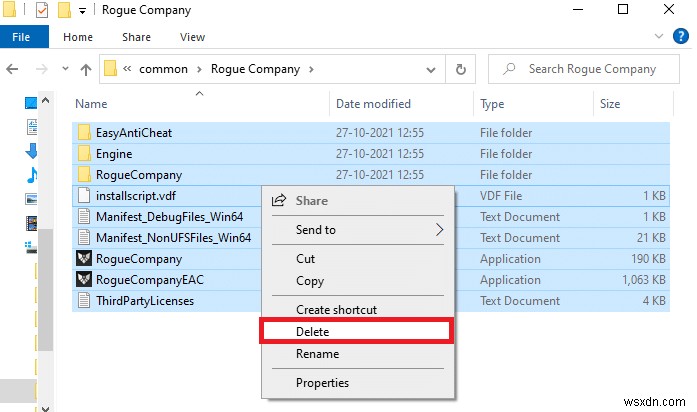Choose Delete from the context menu
The image size is (697, 412).
pyautogui.click(x=313, y=331)
